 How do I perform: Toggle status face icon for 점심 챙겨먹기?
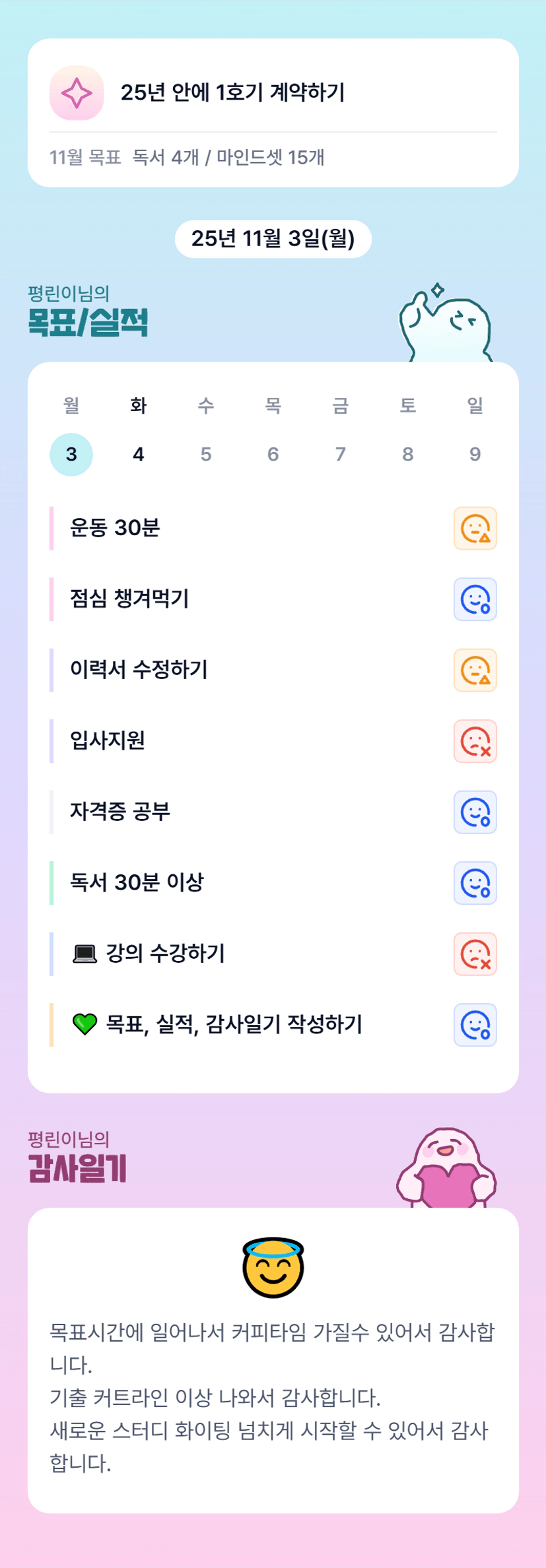[x=475, y=599]
